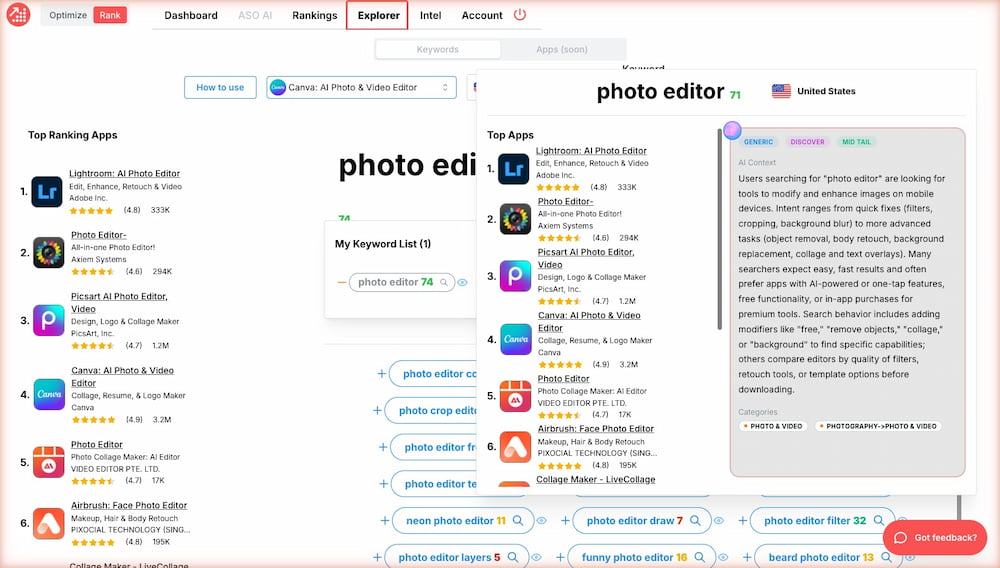Click Airbrush app icon in Top Ranking Apps
This screenshot has width=1000, height=568.
[x=48, y=523]
